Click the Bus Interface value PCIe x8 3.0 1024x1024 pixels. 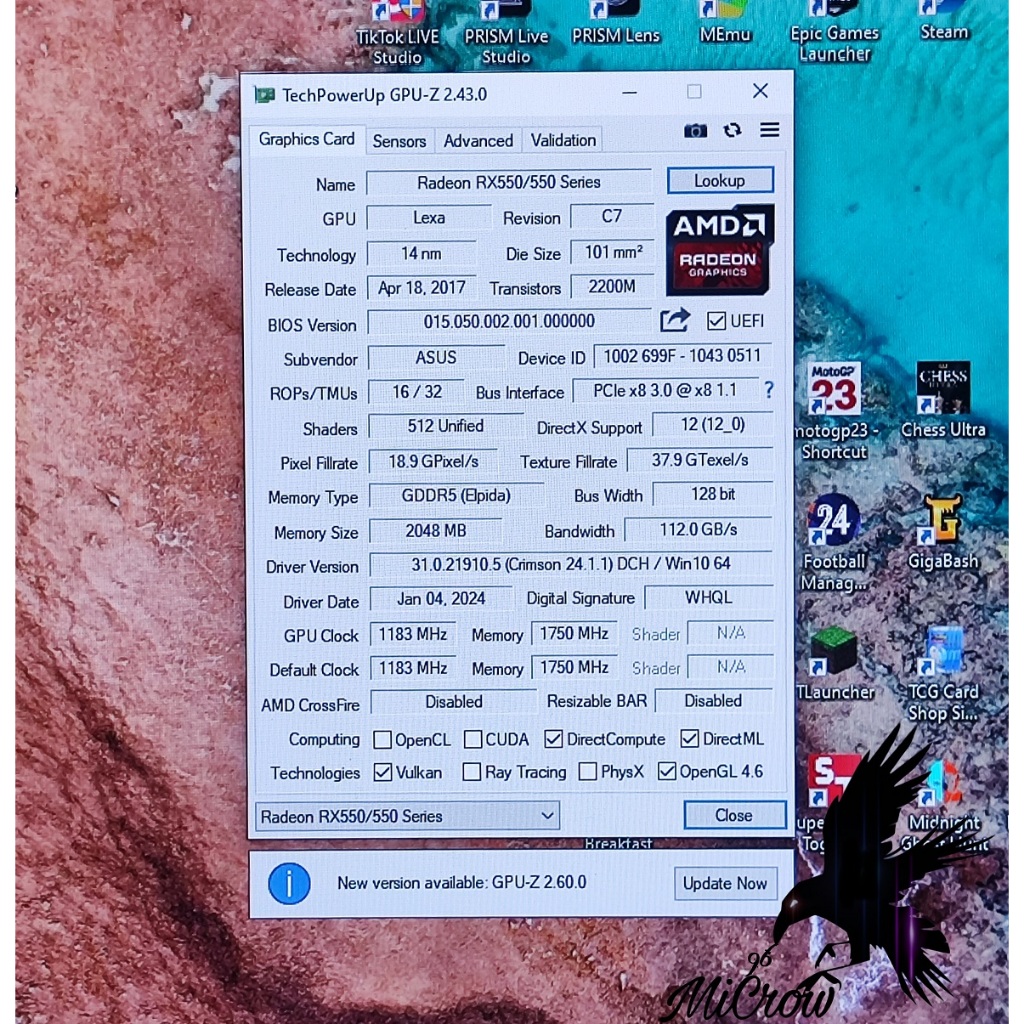click(665, 391)
